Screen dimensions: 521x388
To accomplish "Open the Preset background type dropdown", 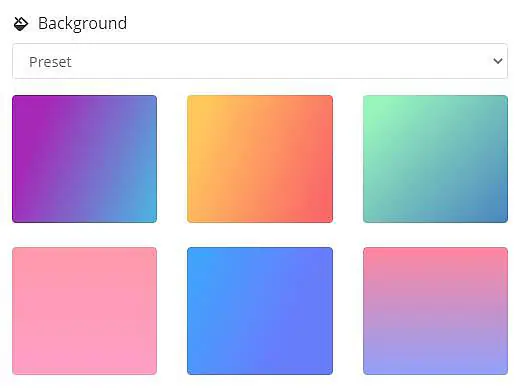I will pos(260,61).
